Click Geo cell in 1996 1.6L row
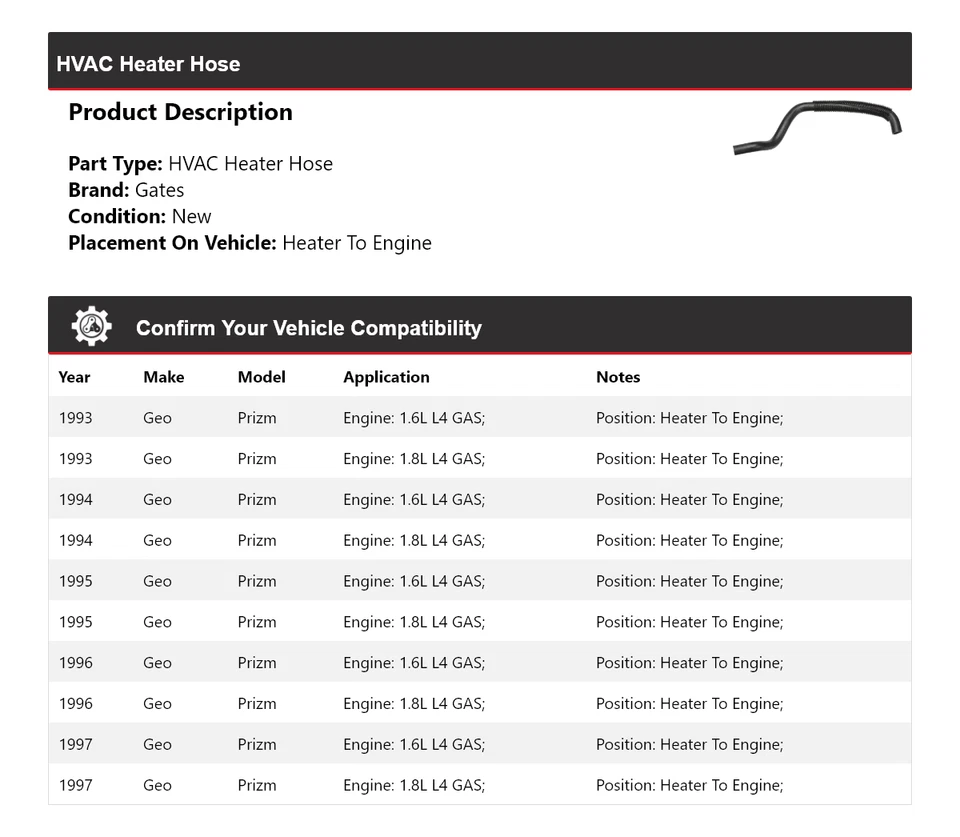The width and height of the screenshot is (960, 837). click(x=157, y=663)
